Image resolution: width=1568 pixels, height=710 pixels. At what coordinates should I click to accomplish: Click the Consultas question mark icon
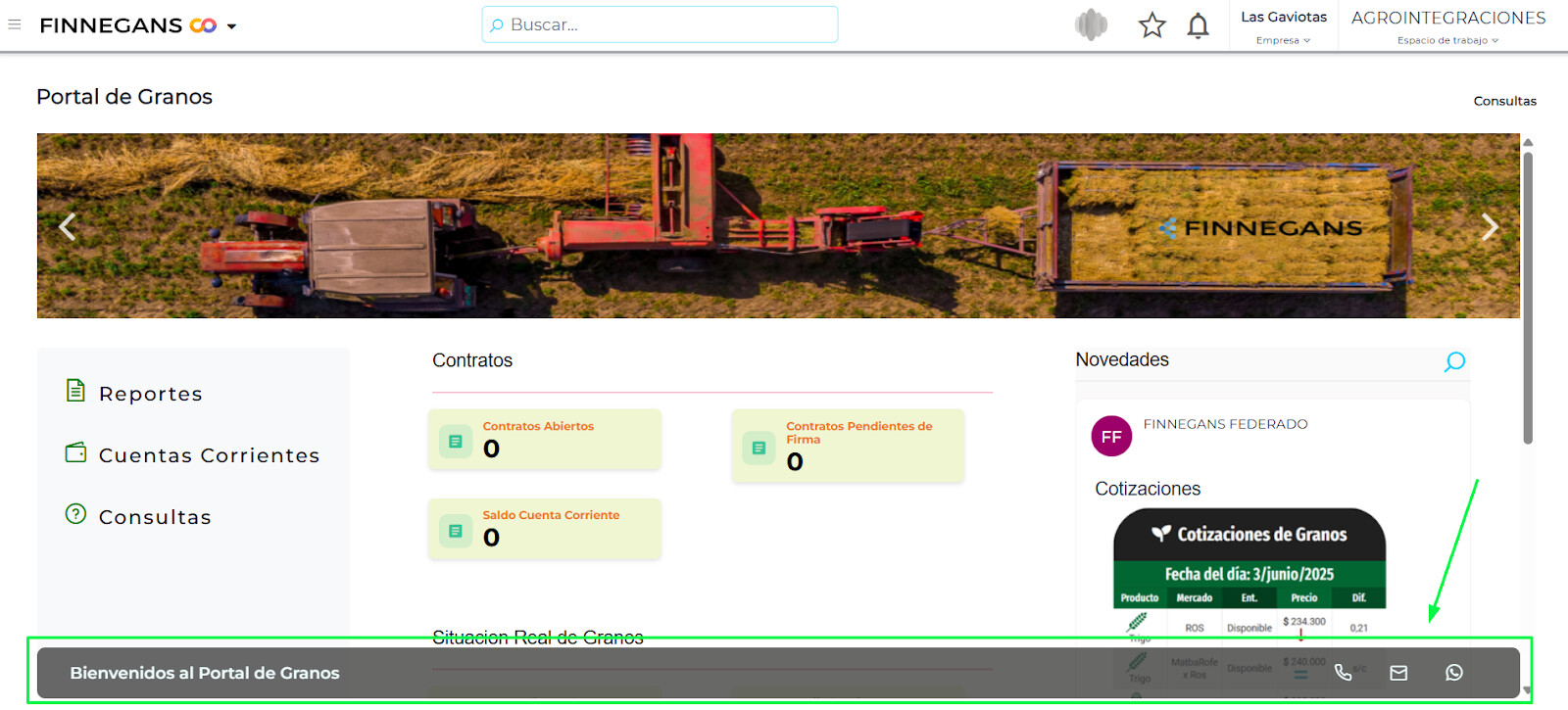75,514
